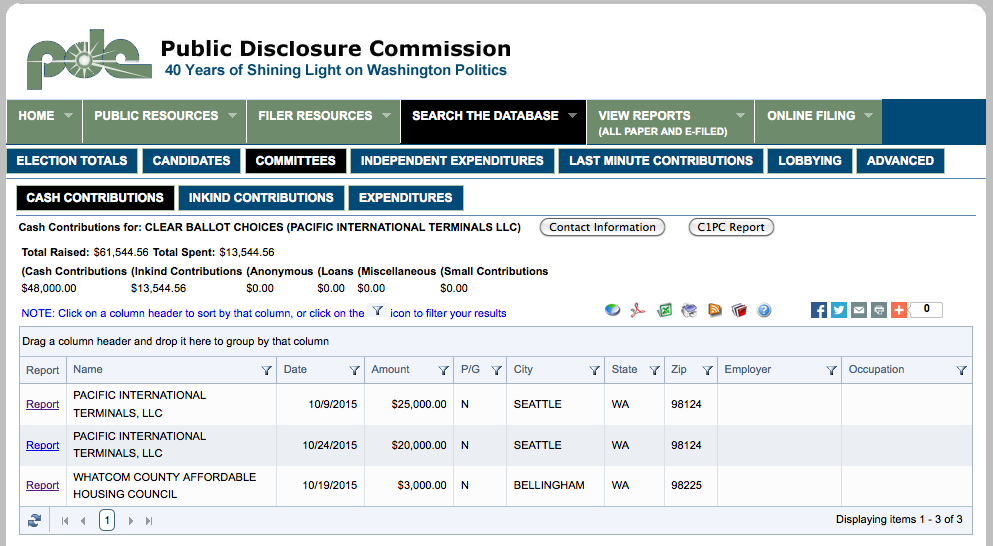
Task: Open filter for the Employer column
Action: (831, 370)
